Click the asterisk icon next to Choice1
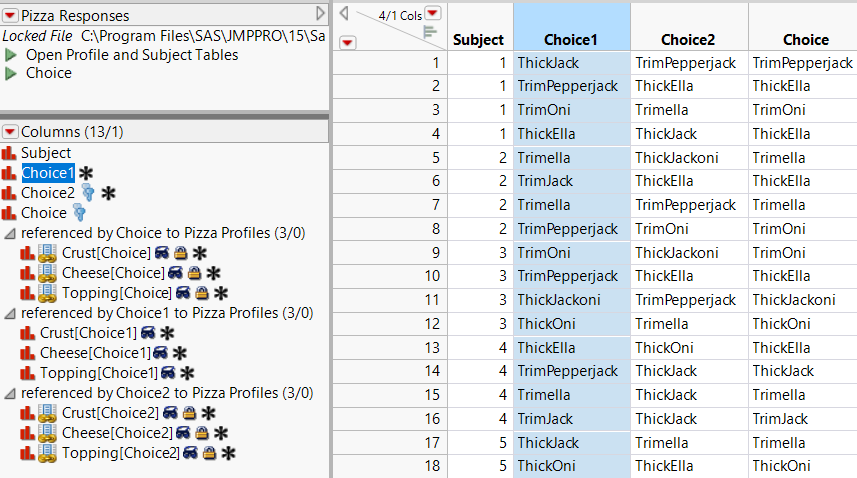This screenshot has height=478, width=857. tap(86, 173)
